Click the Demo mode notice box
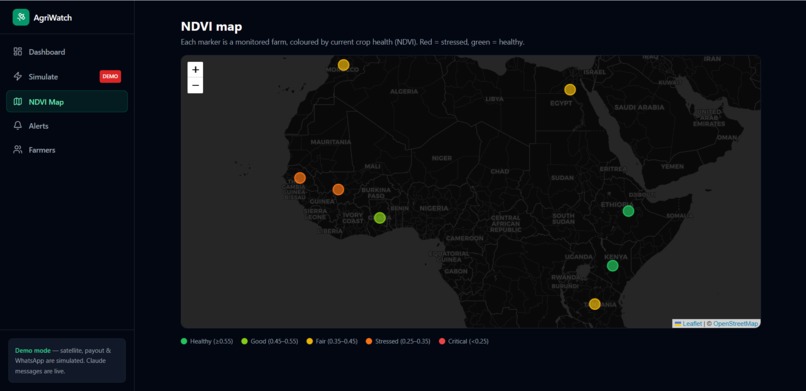The image size is (806, 391). pyautogui.click(x=67, y=361)
